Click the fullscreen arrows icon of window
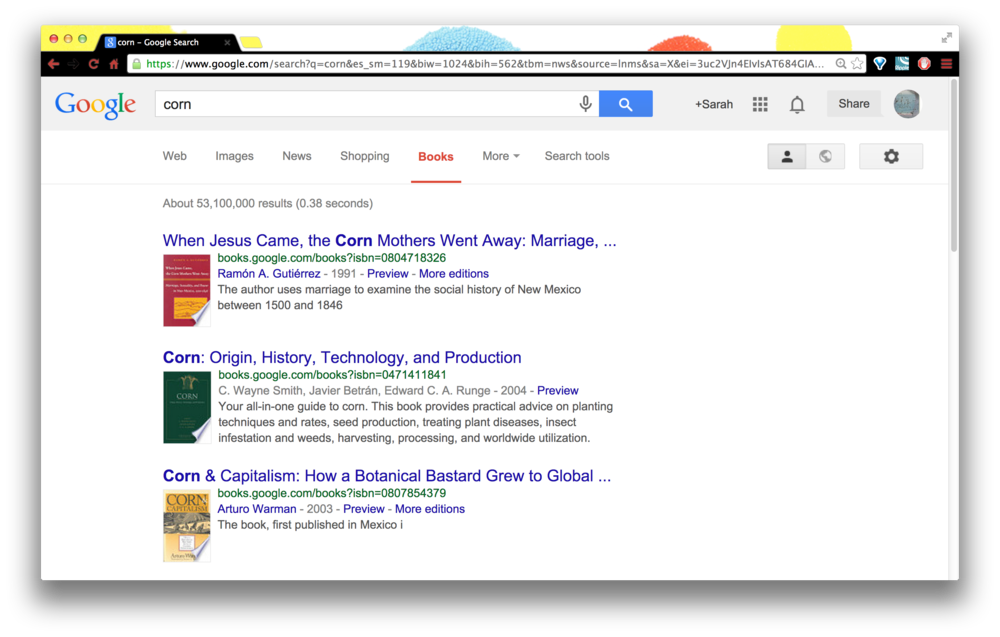Image resolution: width=1000 pixels, height=637 pixels. click(946, 38)
